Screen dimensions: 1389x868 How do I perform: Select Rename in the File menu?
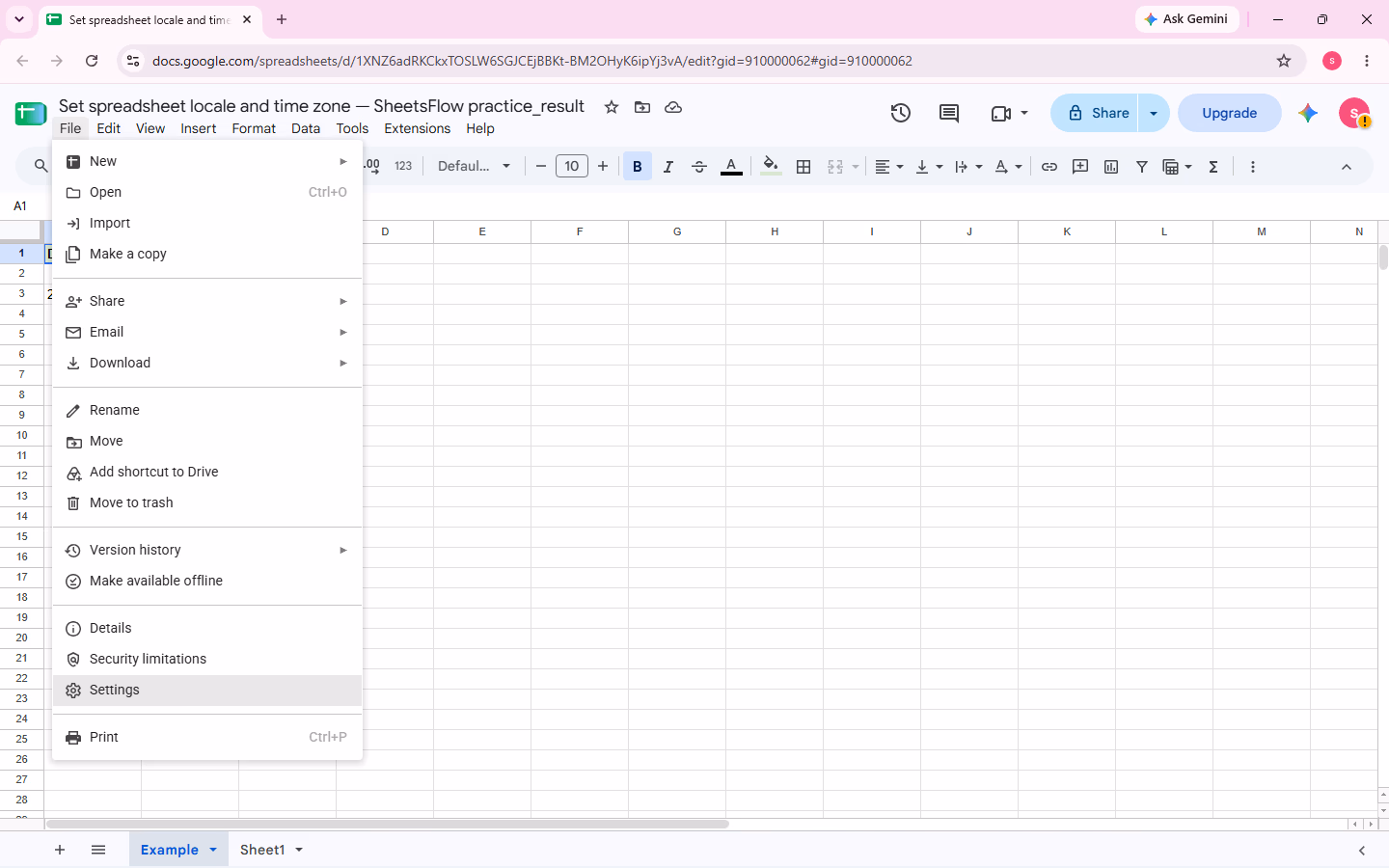(x=207, y=410)
